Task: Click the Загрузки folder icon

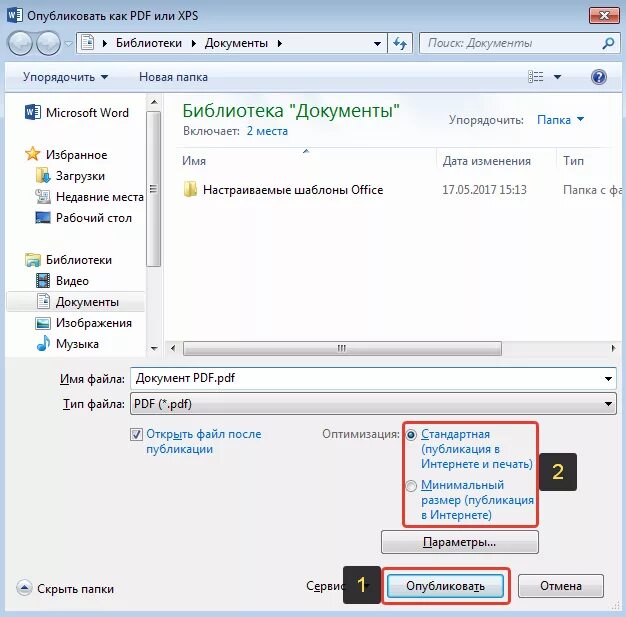Action: (x=43, y=175)
